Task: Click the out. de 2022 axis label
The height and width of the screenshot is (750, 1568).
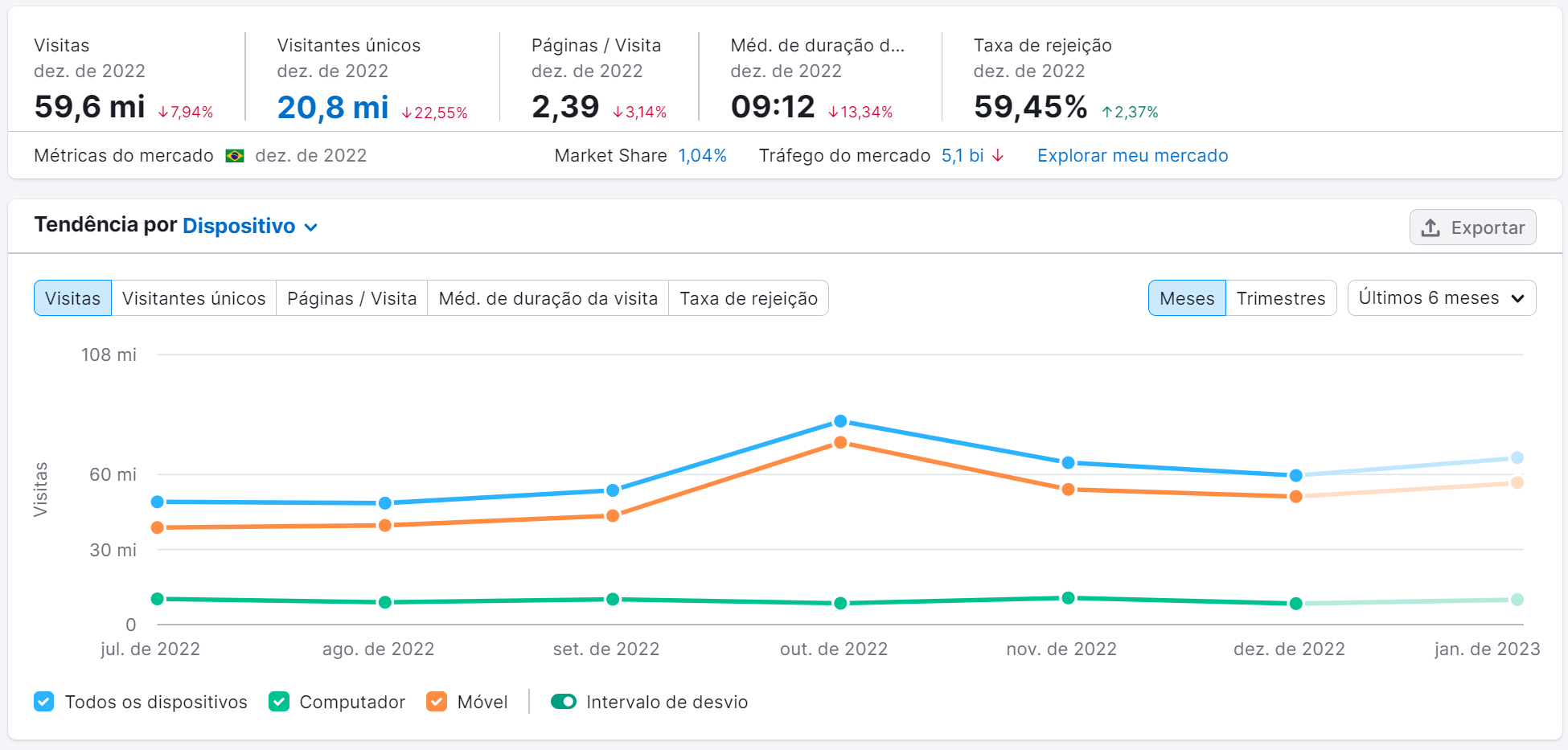Action: pyautogui.click(x=834, y=649)
